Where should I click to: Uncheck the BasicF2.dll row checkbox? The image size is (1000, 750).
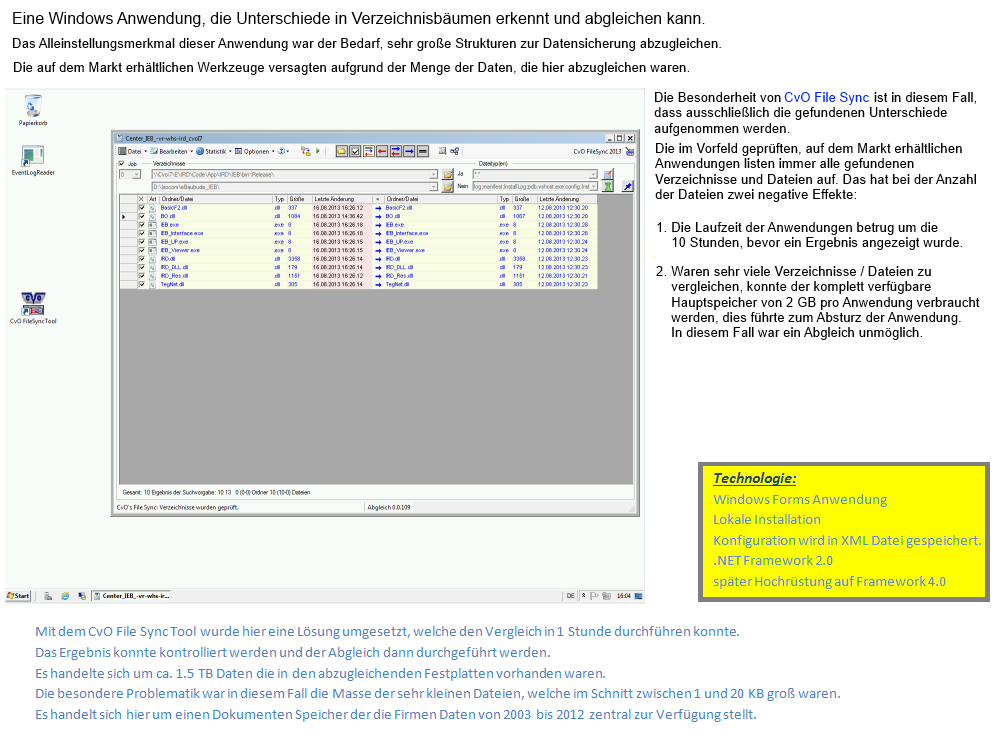(x=142, y=208)
